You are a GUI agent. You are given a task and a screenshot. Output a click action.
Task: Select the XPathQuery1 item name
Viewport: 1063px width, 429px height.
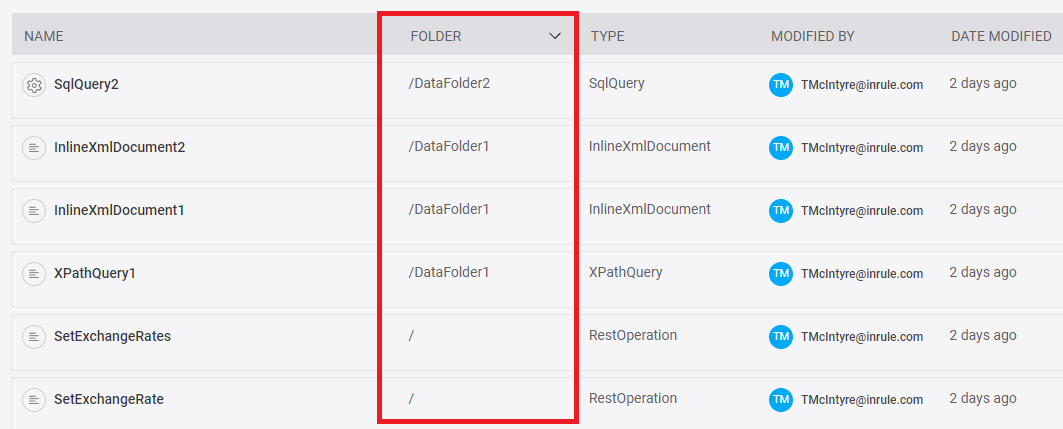pyautogui.click(x=95, y=274)
